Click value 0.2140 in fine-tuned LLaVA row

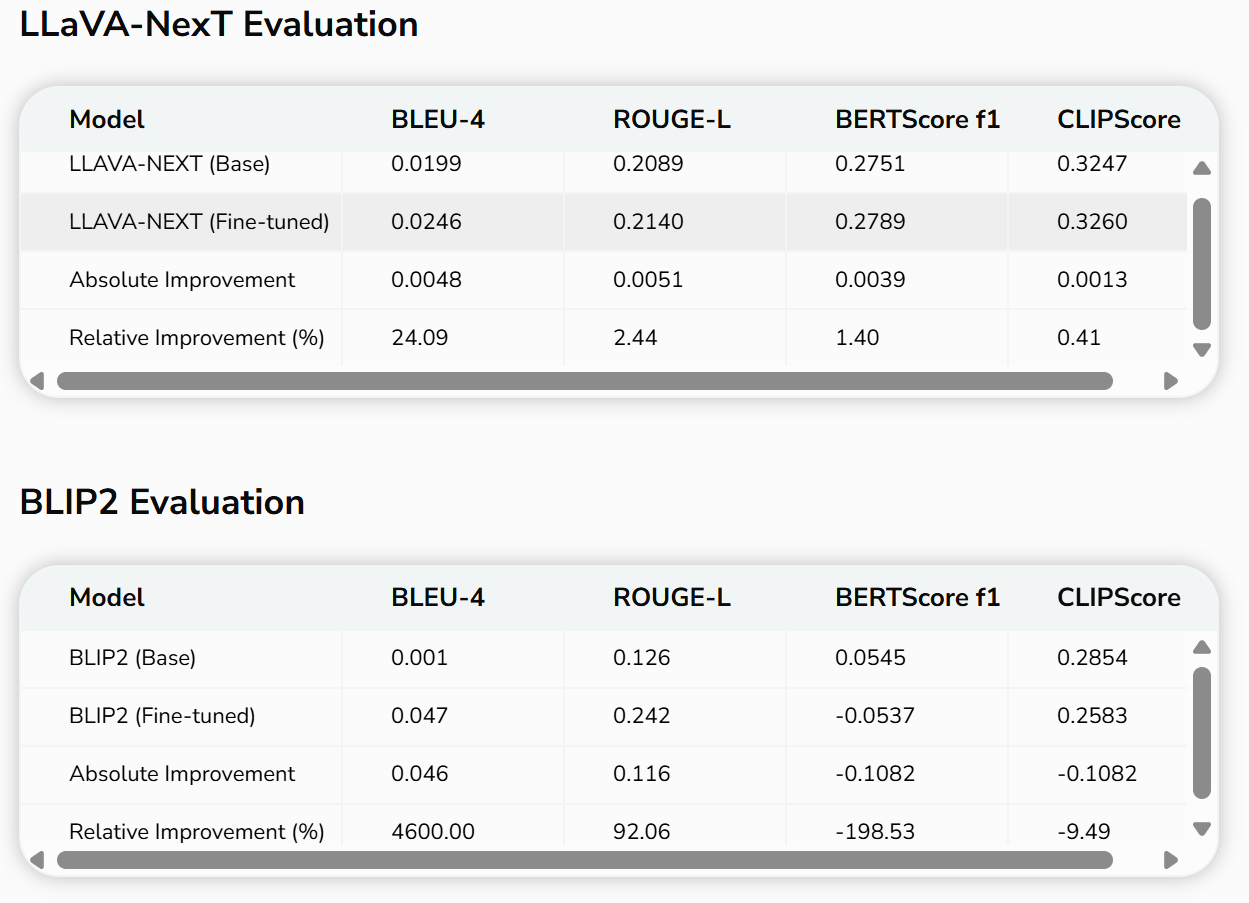pyautogui.click(x=648, y=222)
